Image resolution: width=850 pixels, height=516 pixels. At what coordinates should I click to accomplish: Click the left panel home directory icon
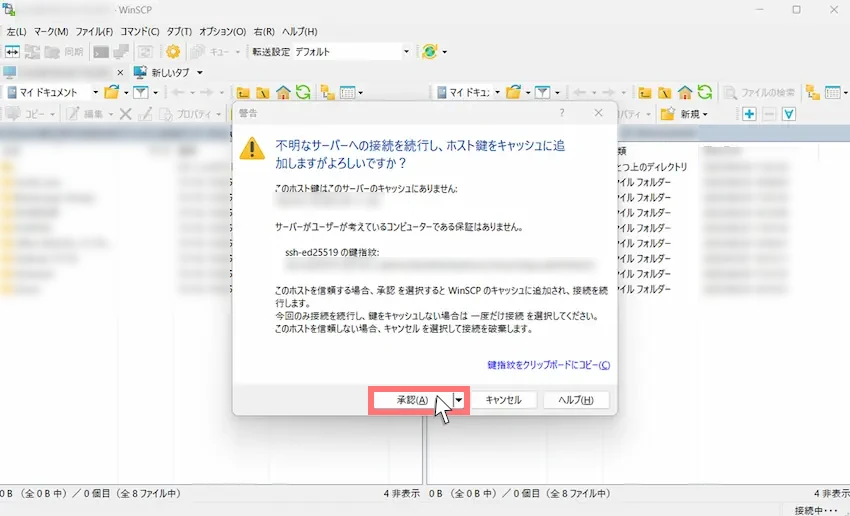283,93
